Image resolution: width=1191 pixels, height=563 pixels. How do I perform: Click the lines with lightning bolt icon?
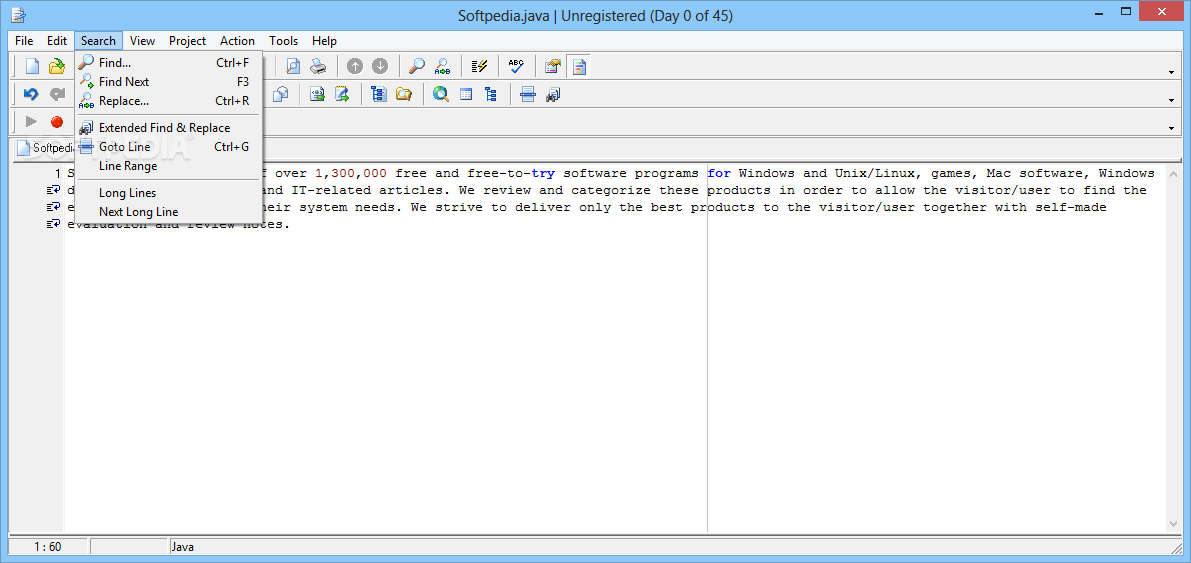click(479, 67)
